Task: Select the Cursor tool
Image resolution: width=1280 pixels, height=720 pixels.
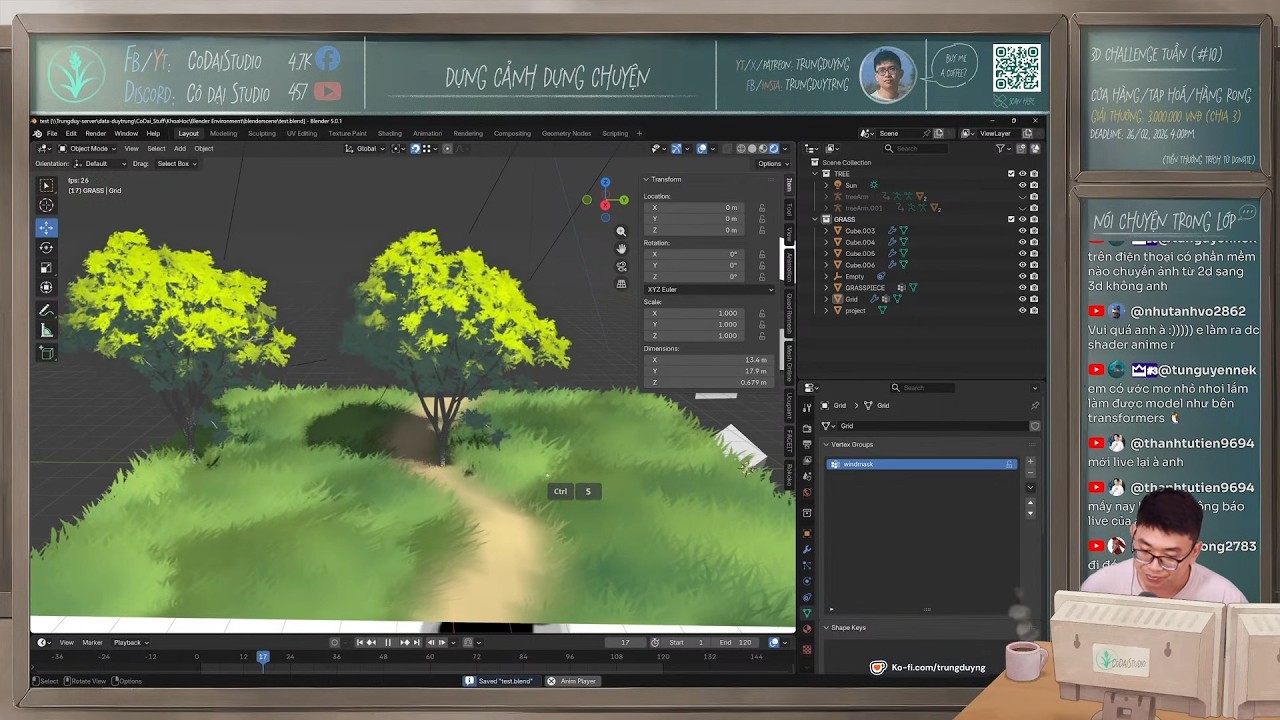Action: pos(46,205)
